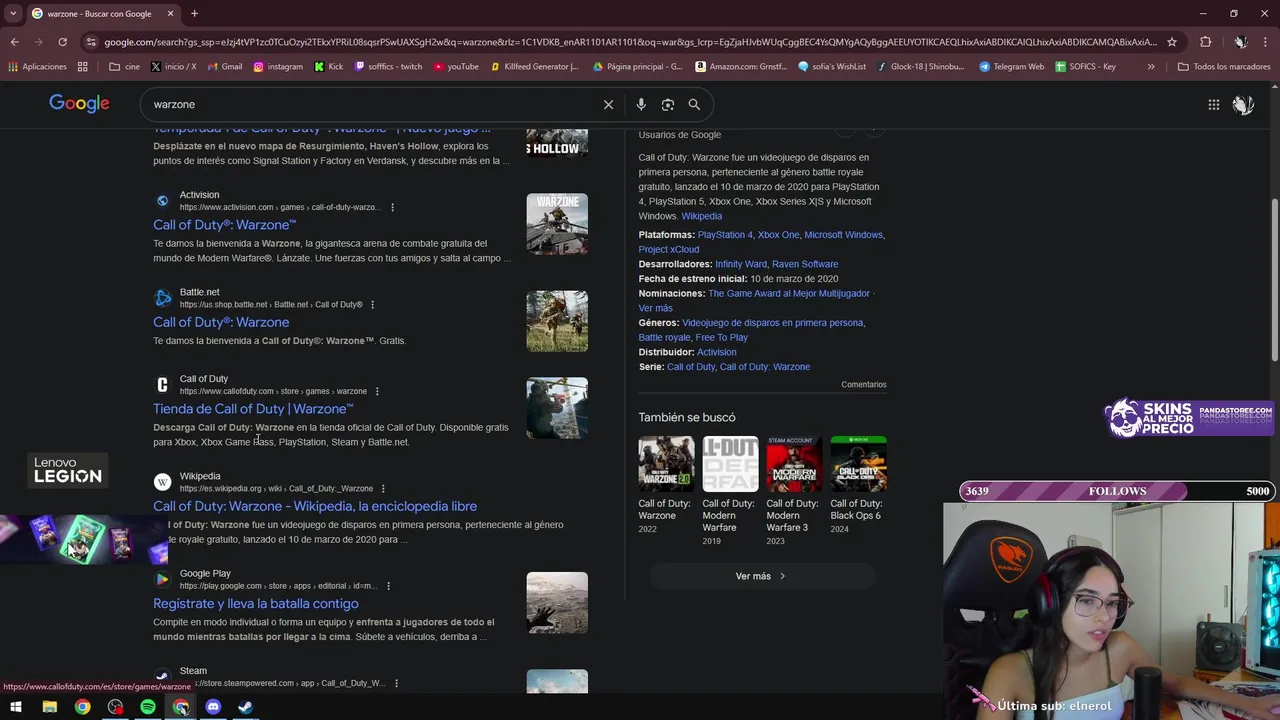This screenshot has width=1280, height=720.
Task: Click the address bar URL
Action: (x=630, y=42)
